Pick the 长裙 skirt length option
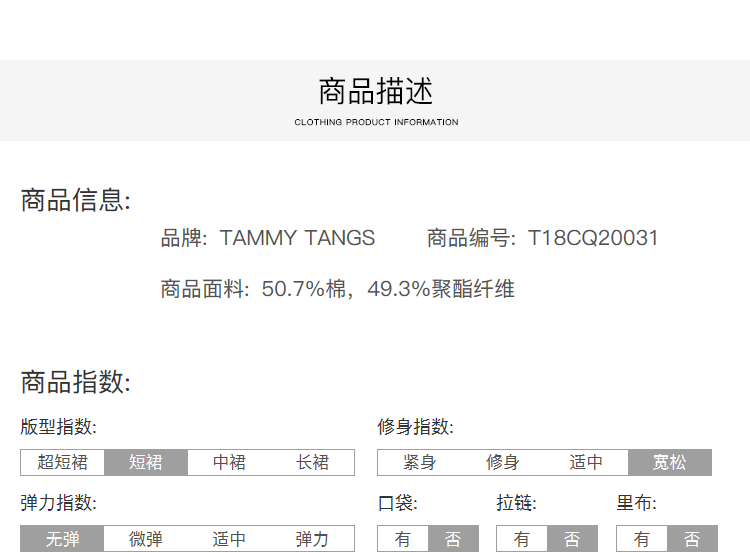 pos(312,462)
